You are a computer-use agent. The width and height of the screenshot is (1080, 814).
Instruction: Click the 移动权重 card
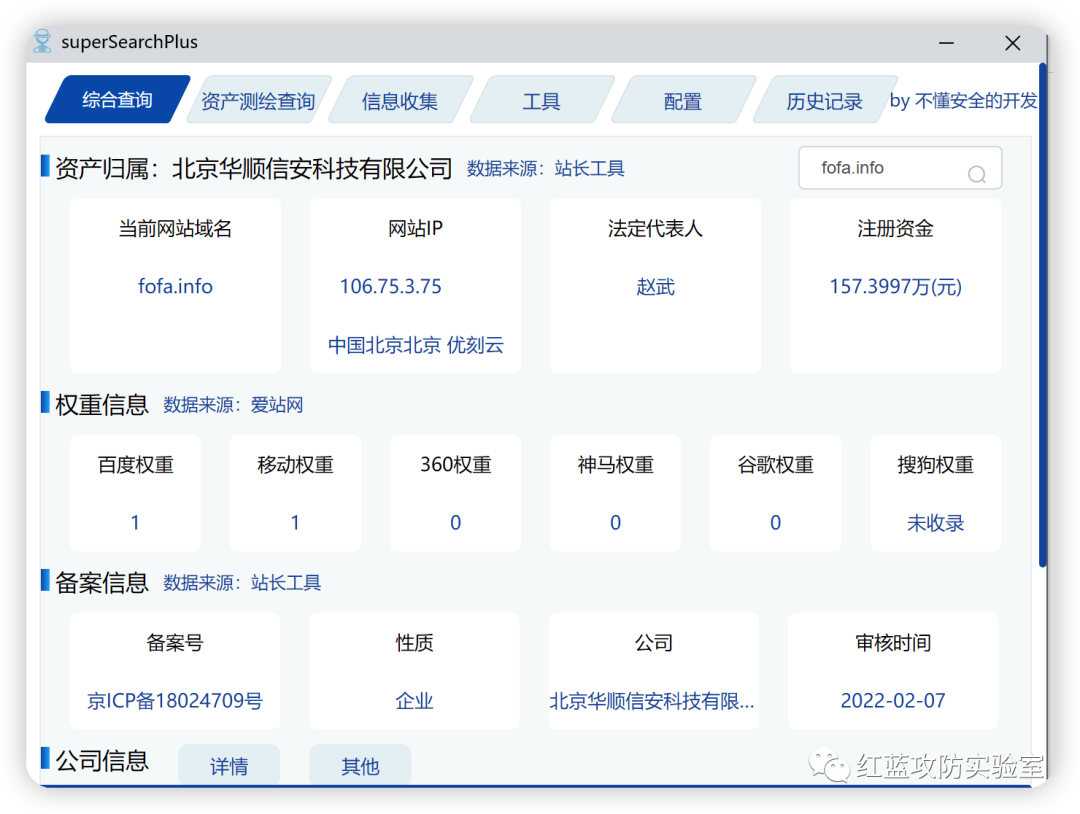tap(295, 493)
